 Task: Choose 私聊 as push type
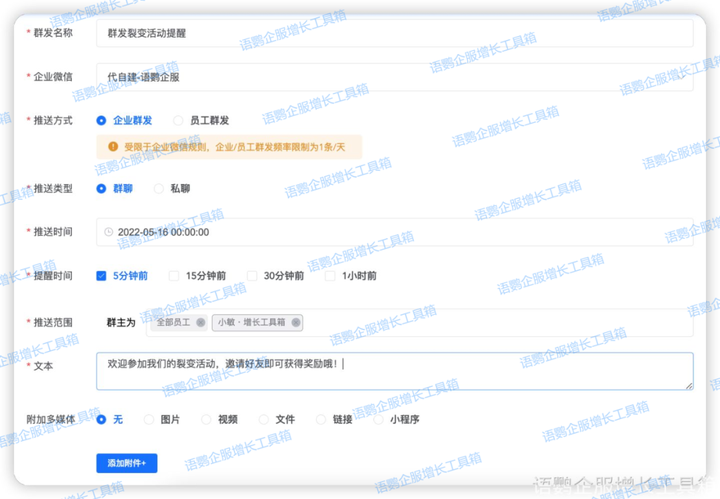point(159,188)
